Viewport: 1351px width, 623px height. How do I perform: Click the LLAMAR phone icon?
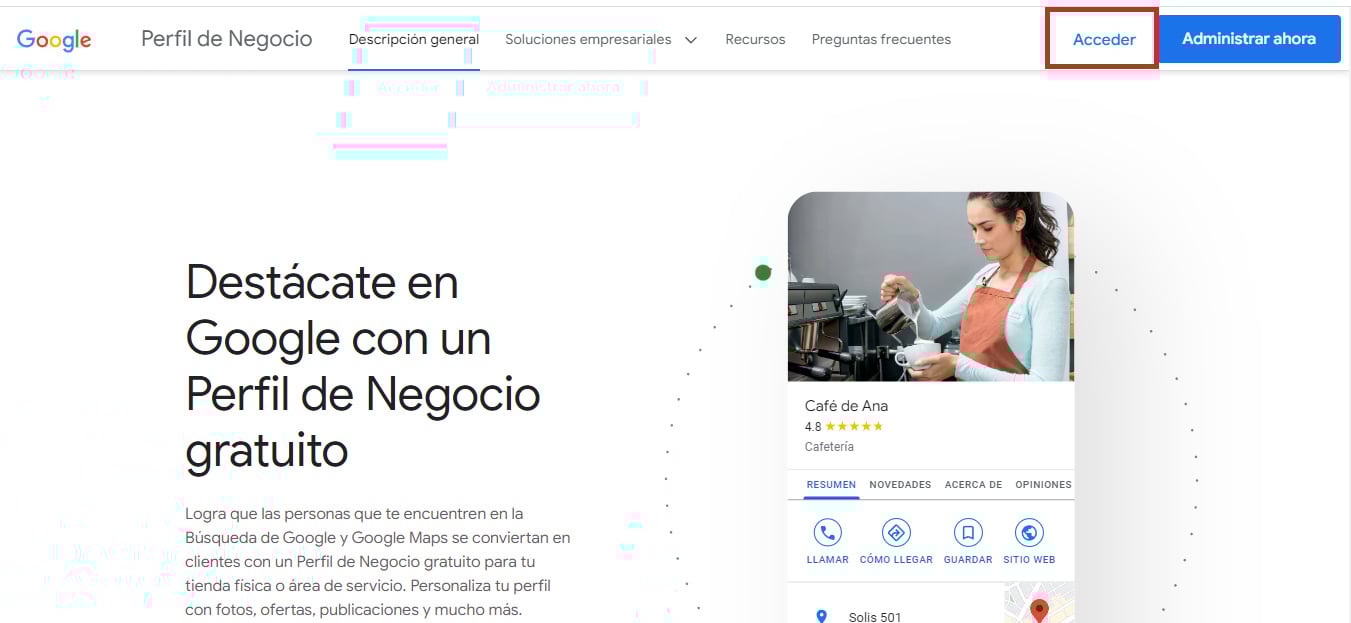(828, 532)
